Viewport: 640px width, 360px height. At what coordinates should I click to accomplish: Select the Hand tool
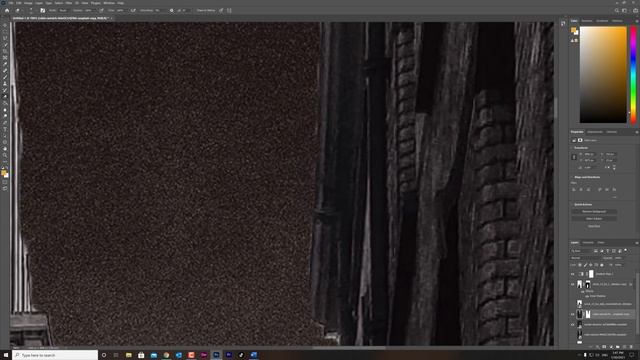[5, 149]
